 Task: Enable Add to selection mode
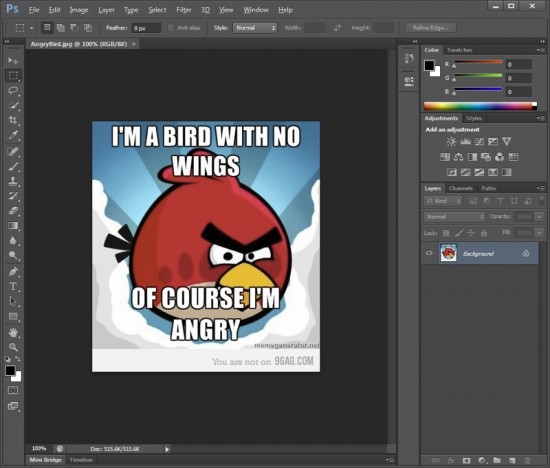(x=61, y=28)
